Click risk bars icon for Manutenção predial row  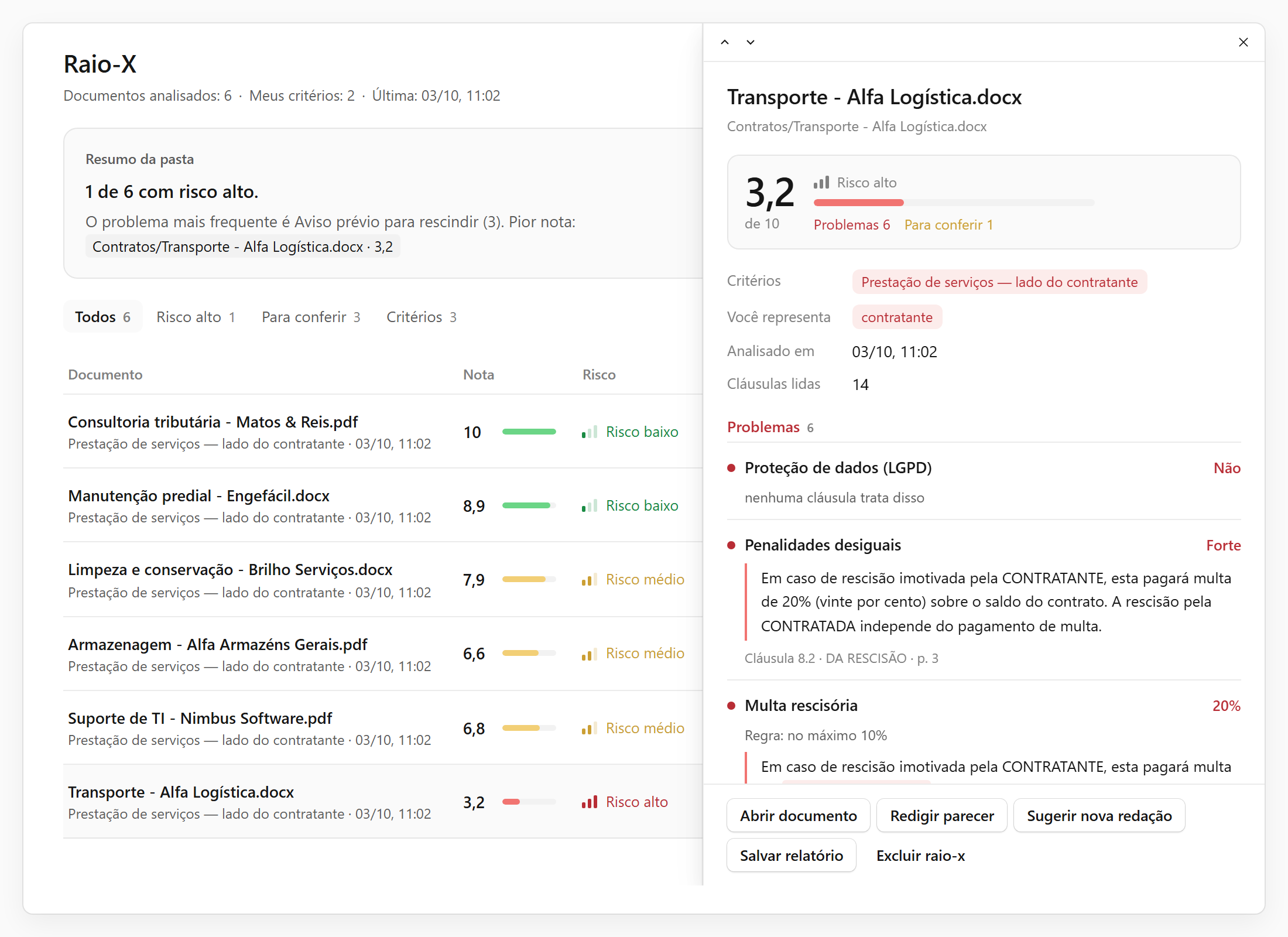[590, 505]
